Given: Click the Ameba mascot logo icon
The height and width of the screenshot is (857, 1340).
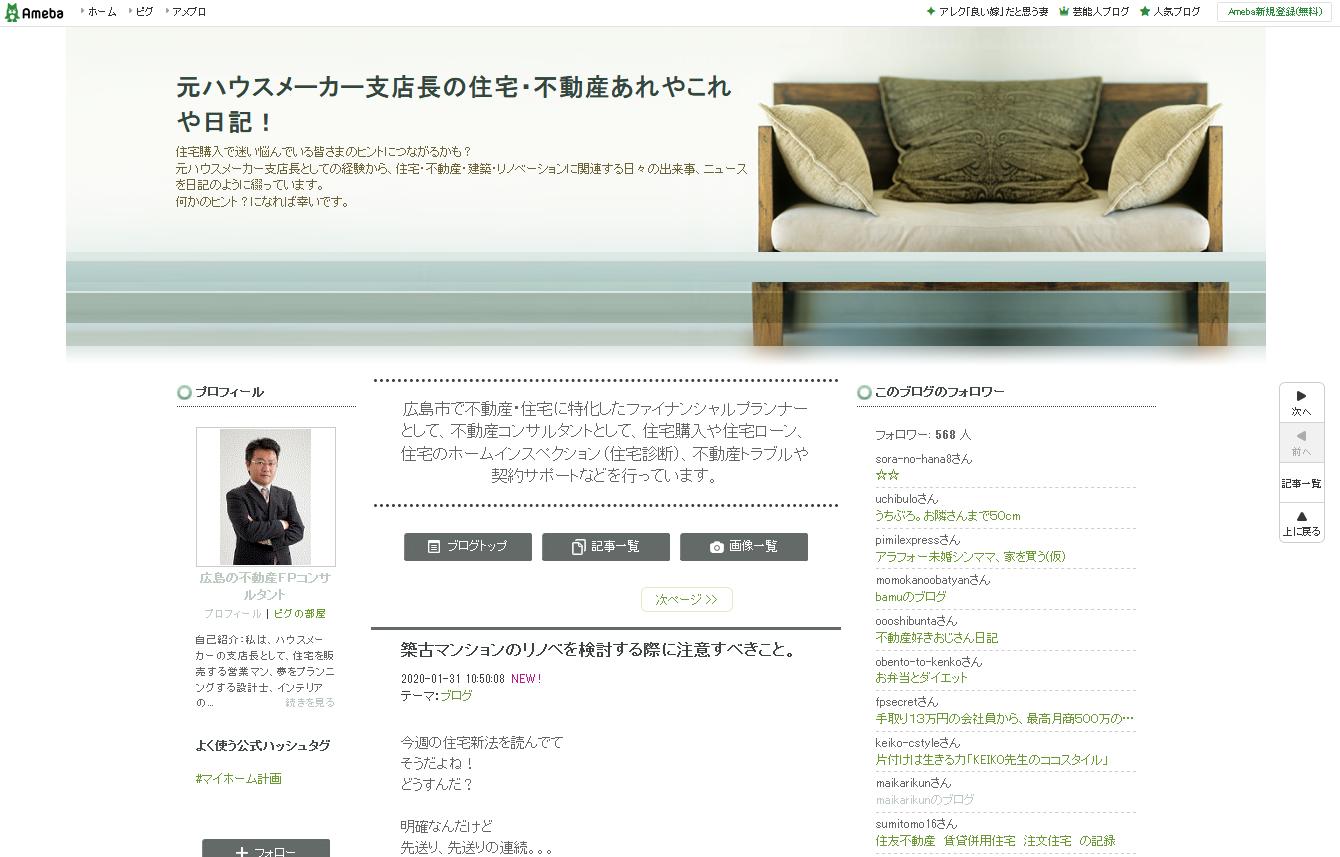Looking at the screenshot, I should tap(14, 13).
